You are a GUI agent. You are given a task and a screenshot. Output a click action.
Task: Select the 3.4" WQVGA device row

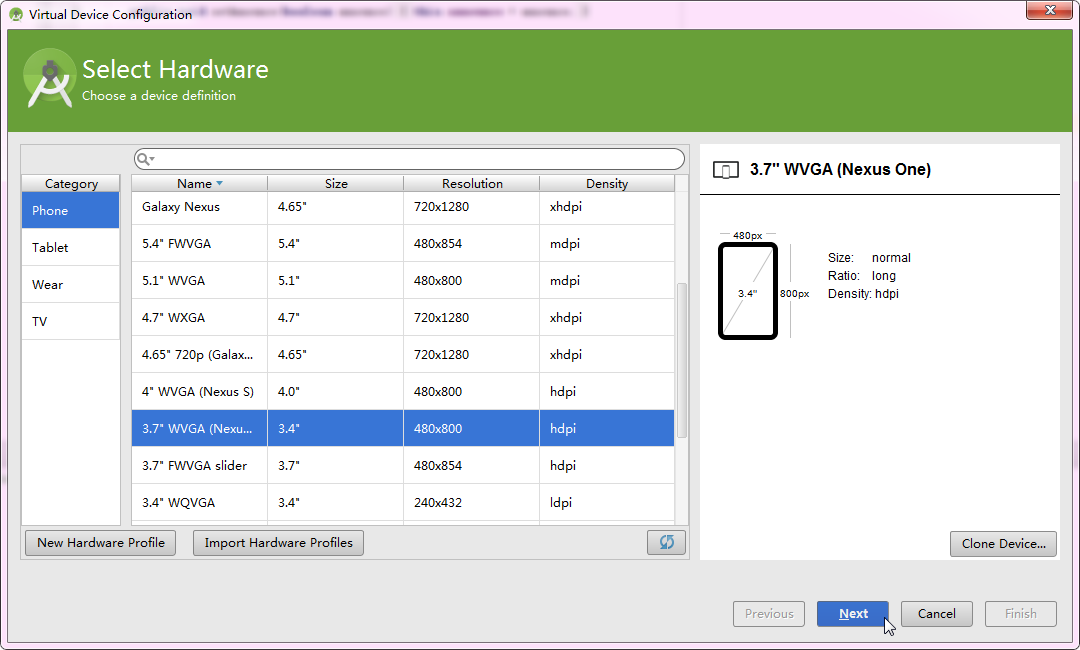[403, 503]
